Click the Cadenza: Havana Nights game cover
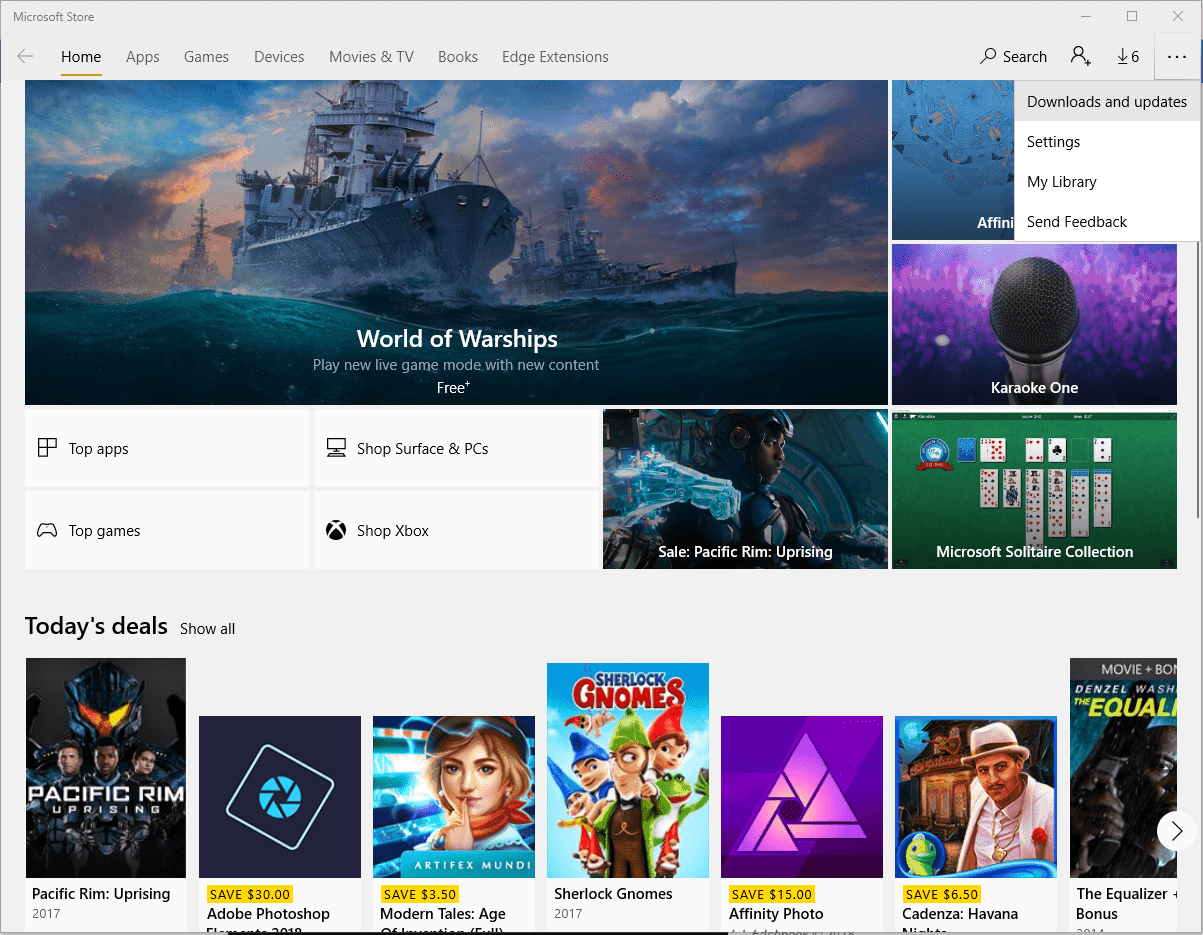1203x935 pixels. [976, 797]
